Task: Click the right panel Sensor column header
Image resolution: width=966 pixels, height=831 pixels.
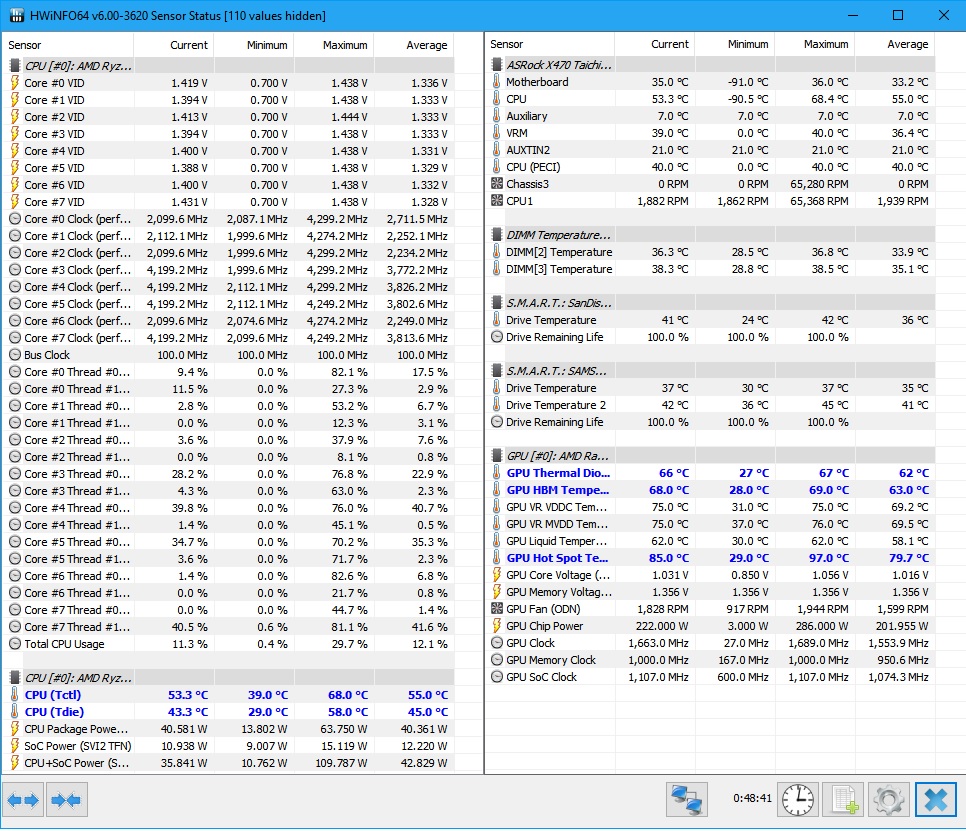Action: 550,44
